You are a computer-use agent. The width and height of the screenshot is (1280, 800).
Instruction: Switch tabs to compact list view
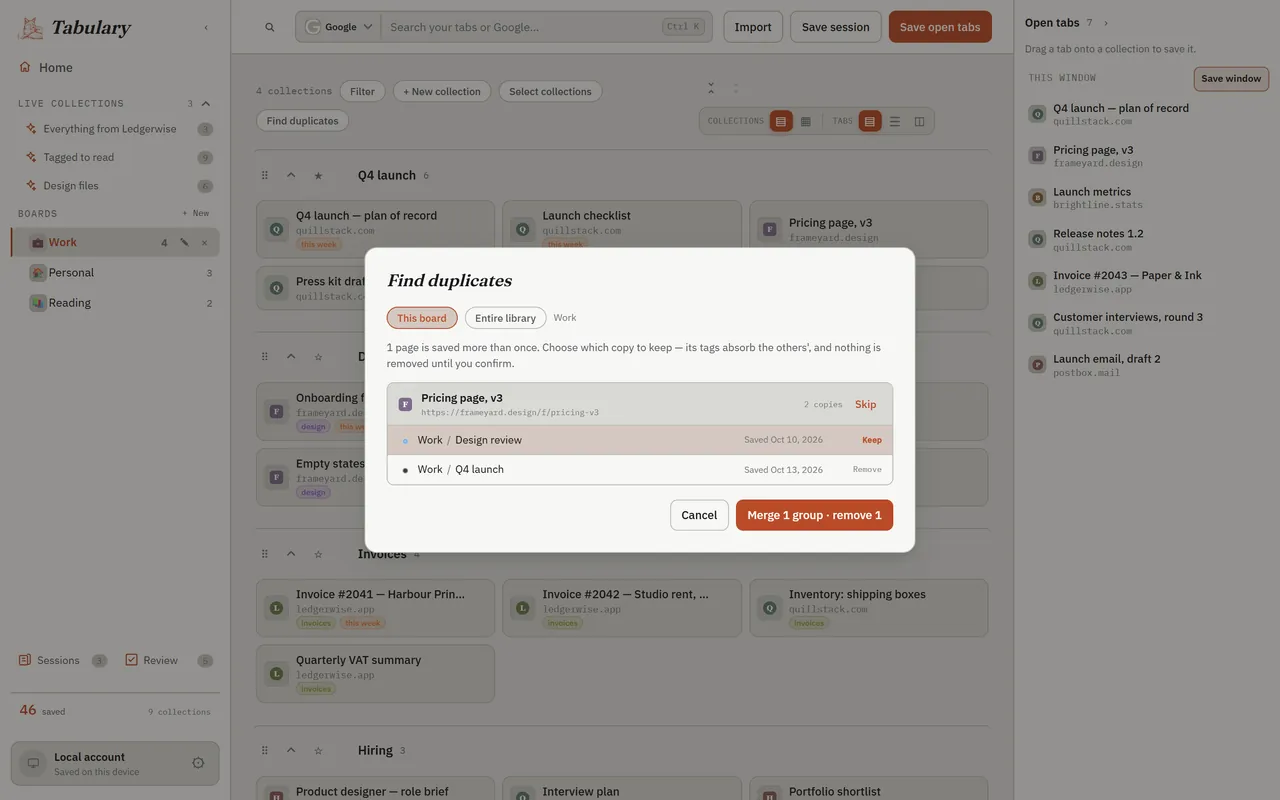click(x=895, y=121)
